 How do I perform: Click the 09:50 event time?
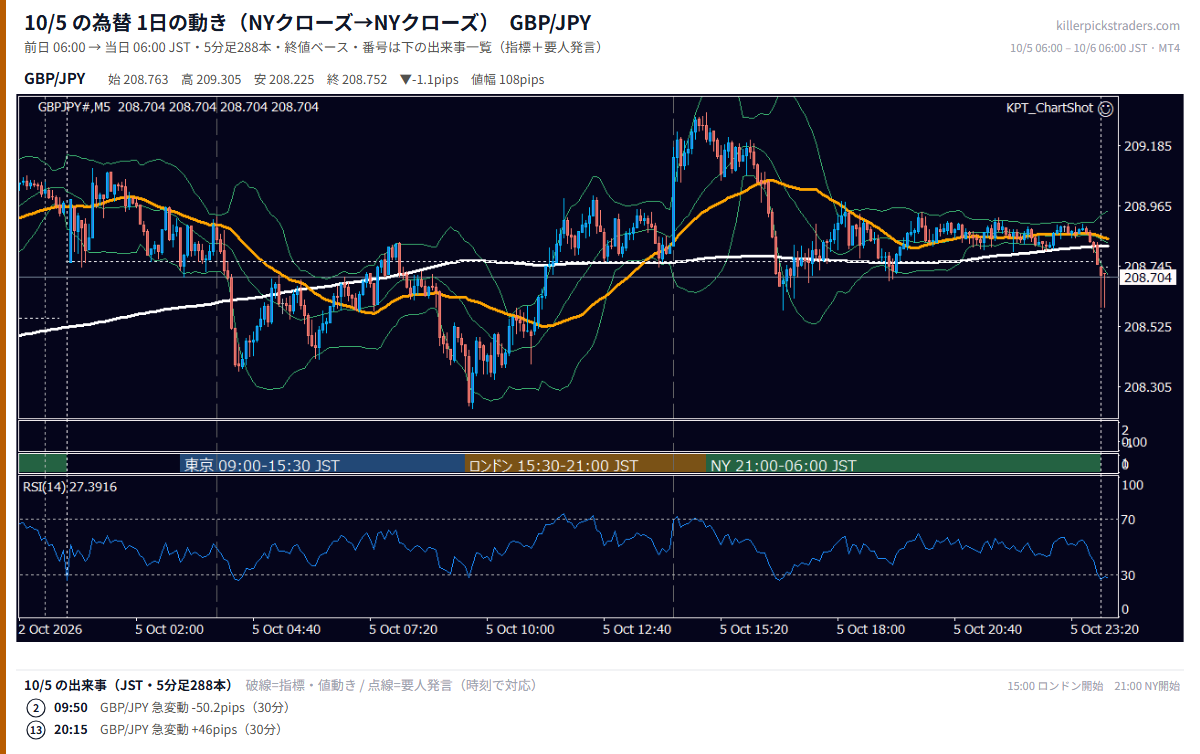click(70, 708)
